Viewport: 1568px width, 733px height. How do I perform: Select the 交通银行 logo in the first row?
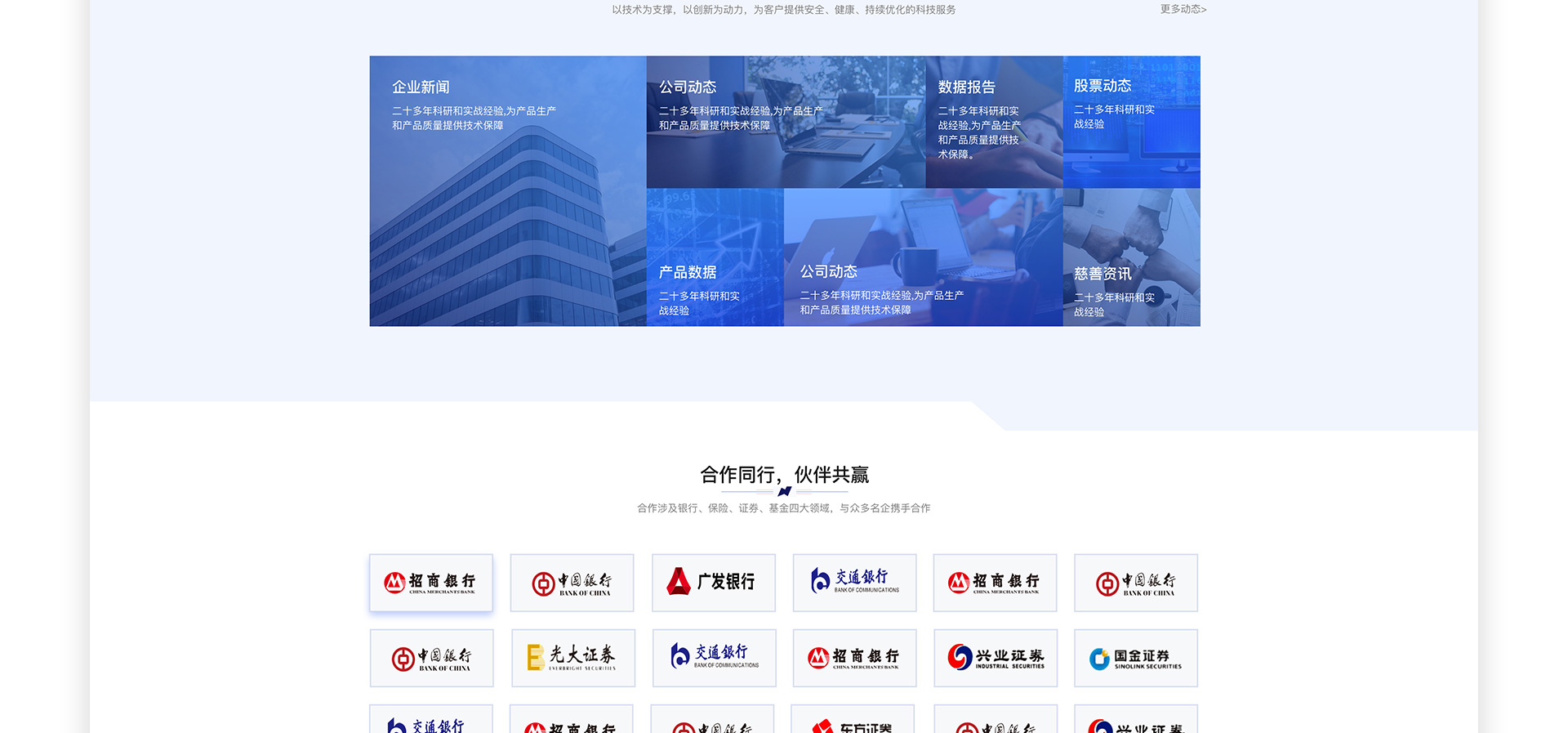[x=854, y=583]
